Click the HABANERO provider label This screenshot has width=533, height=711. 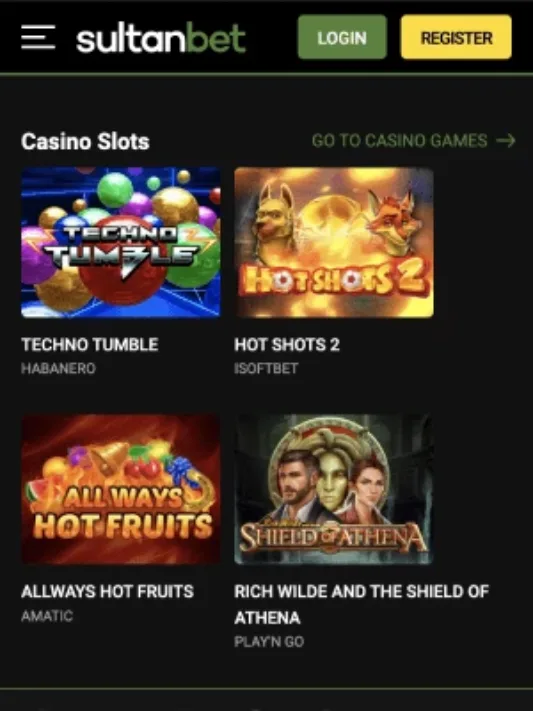pyautogui.click(x=59, y=368)
